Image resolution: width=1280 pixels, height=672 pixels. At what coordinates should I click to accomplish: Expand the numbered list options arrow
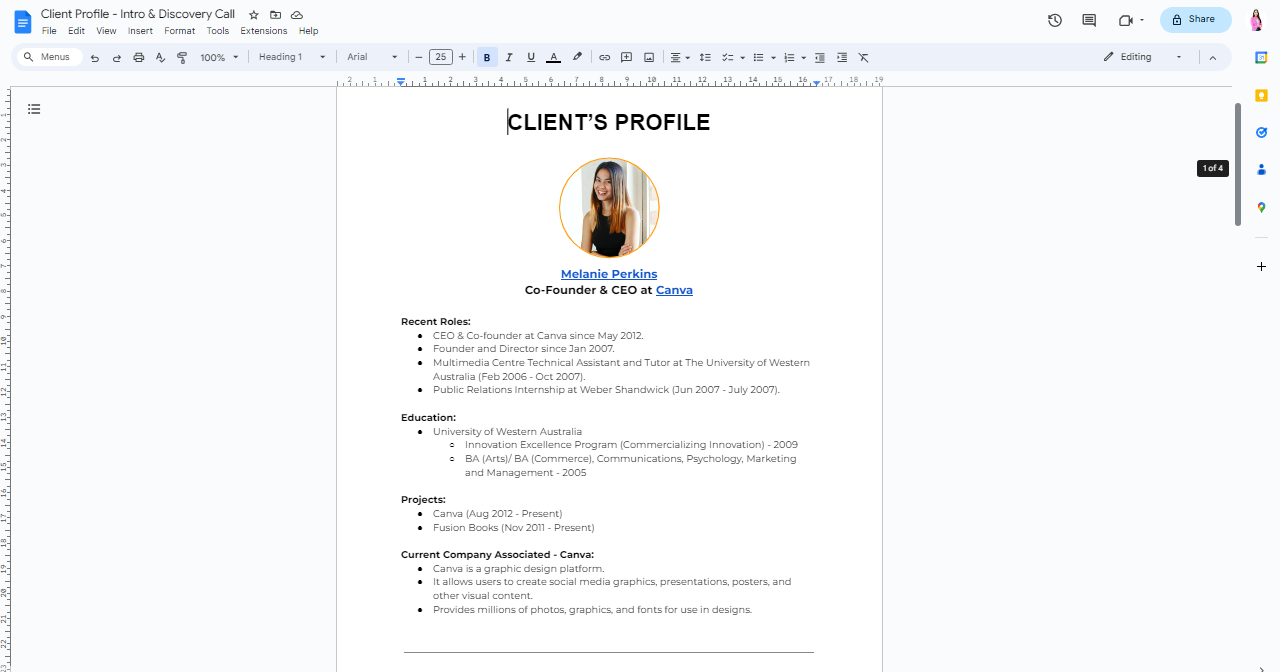tap(804, 58)
